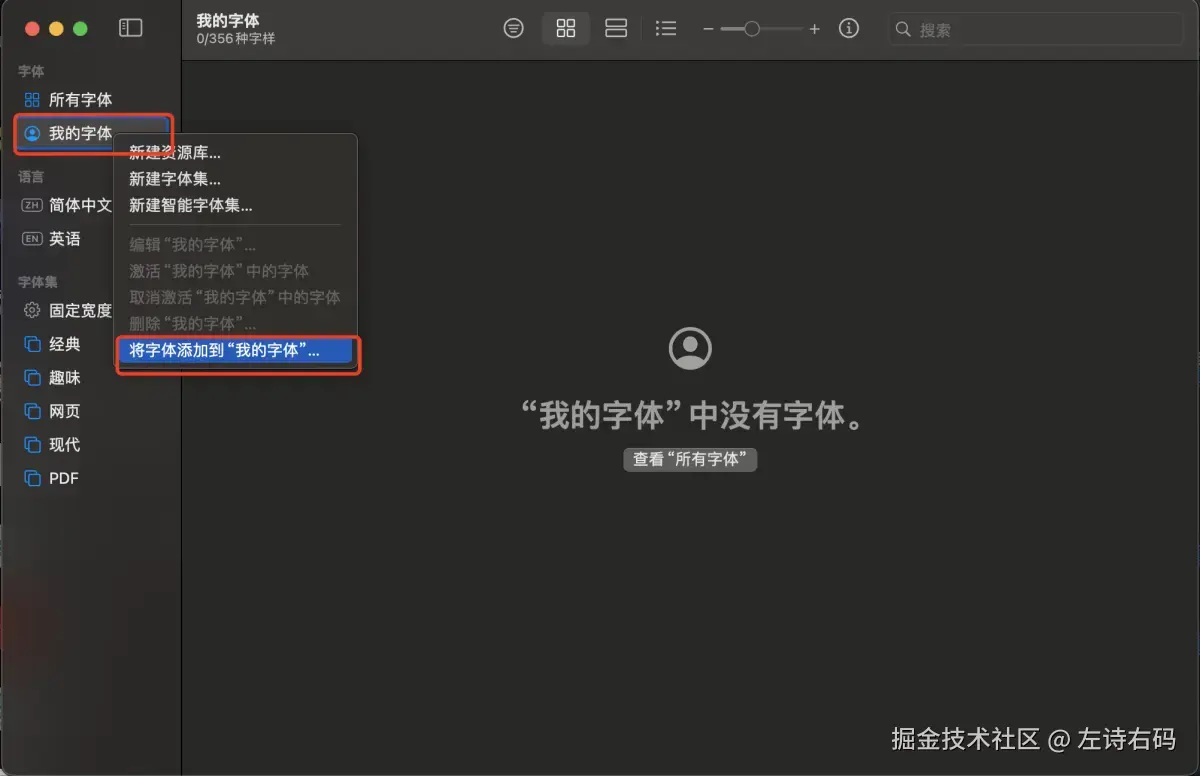
Task: Click the person icon in the empty-state area
Action: point(690,348)
